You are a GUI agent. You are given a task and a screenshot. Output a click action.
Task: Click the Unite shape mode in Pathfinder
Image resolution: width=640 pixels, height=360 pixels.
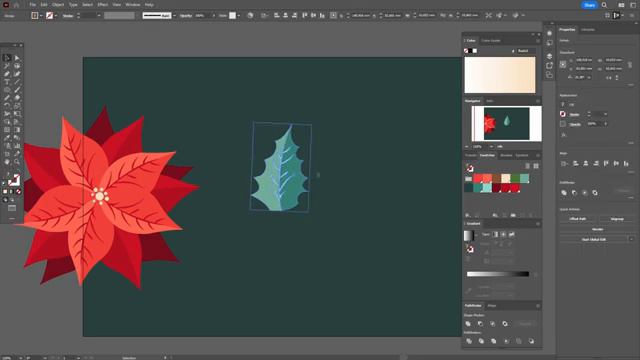(468, 324)
